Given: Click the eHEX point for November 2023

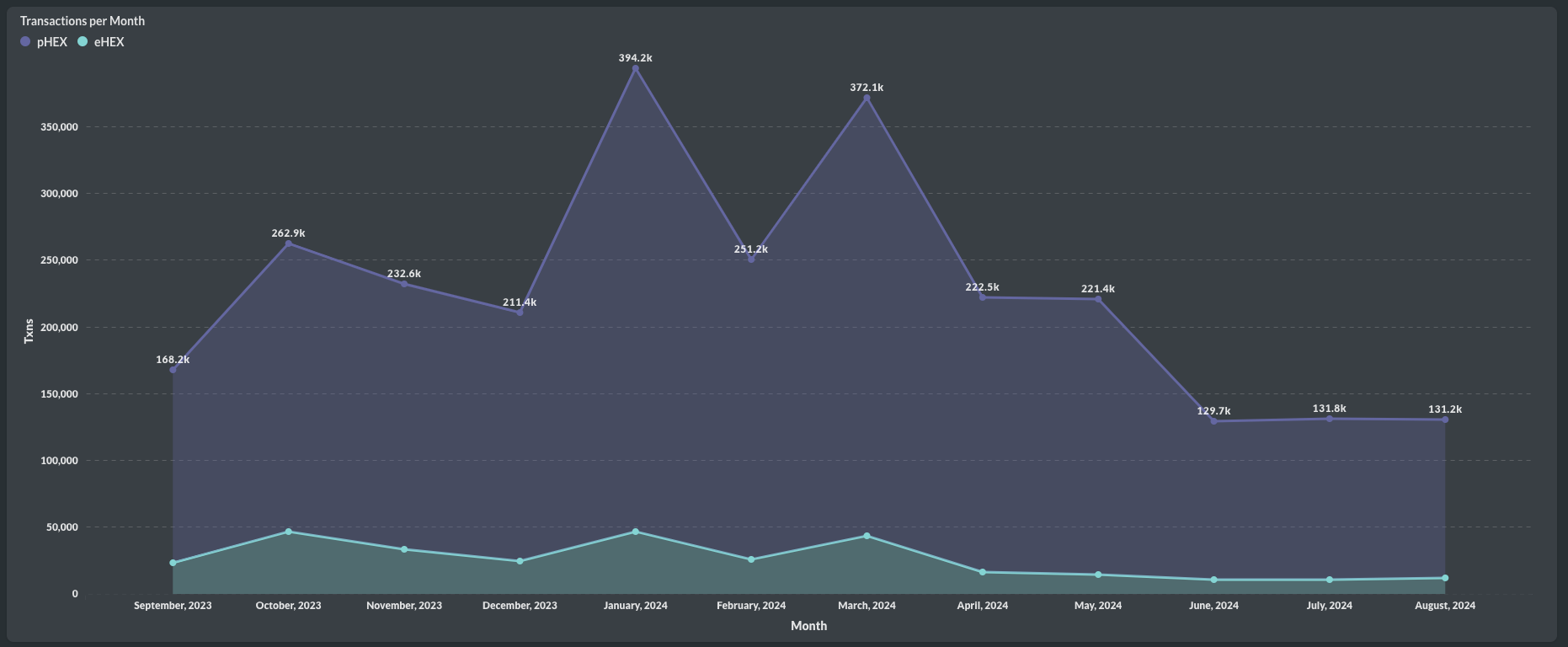Looking at the screenshot, I should 404,549.
